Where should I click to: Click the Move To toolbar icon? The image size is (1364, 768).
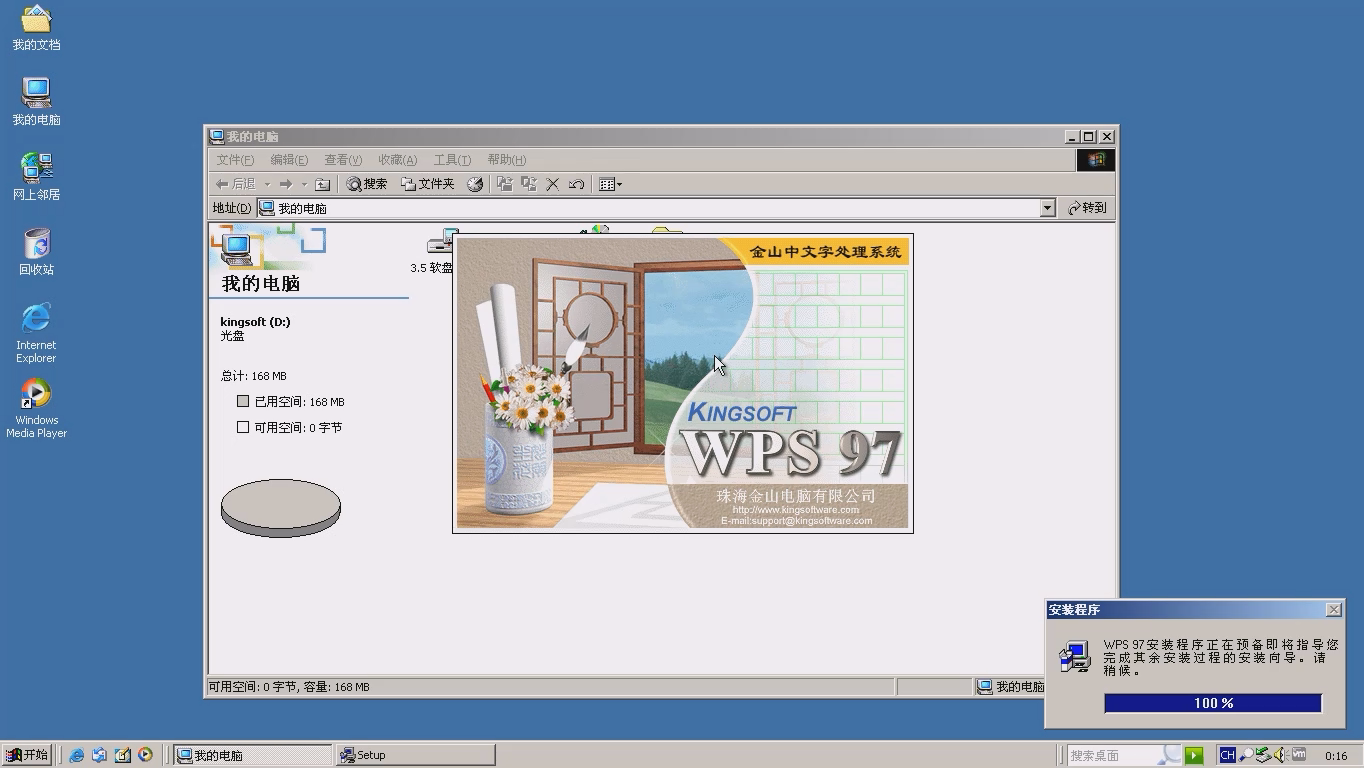[x=505, y=184]
